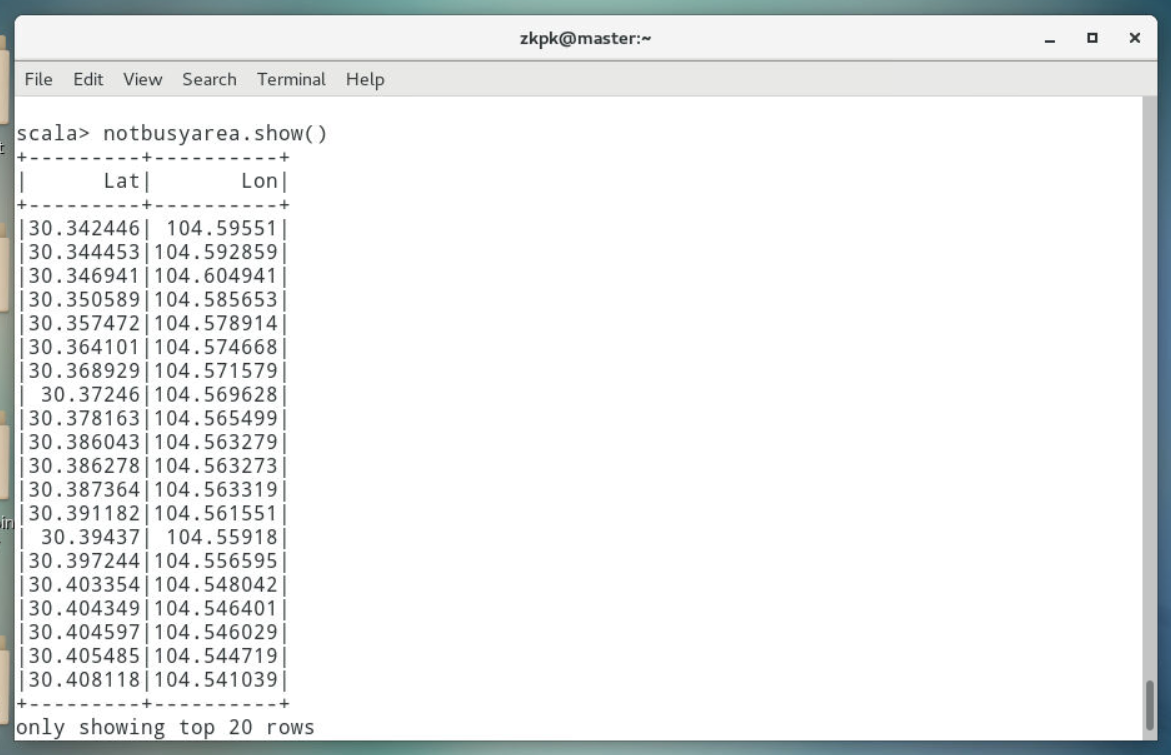Select longitude value 104.563279
The image size is (1171, 755).
[216, 442]
